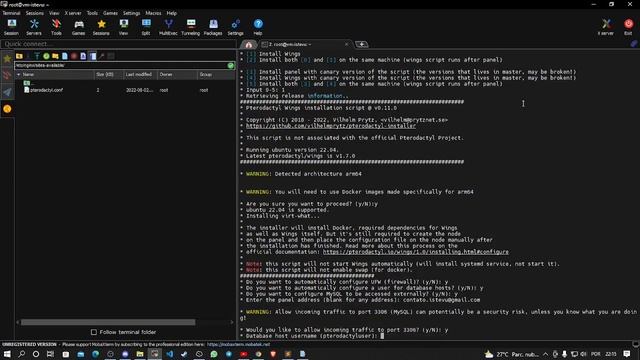
Task: Show hidden system tray icons
Action: pyautogui.click(x=545, y=354)
